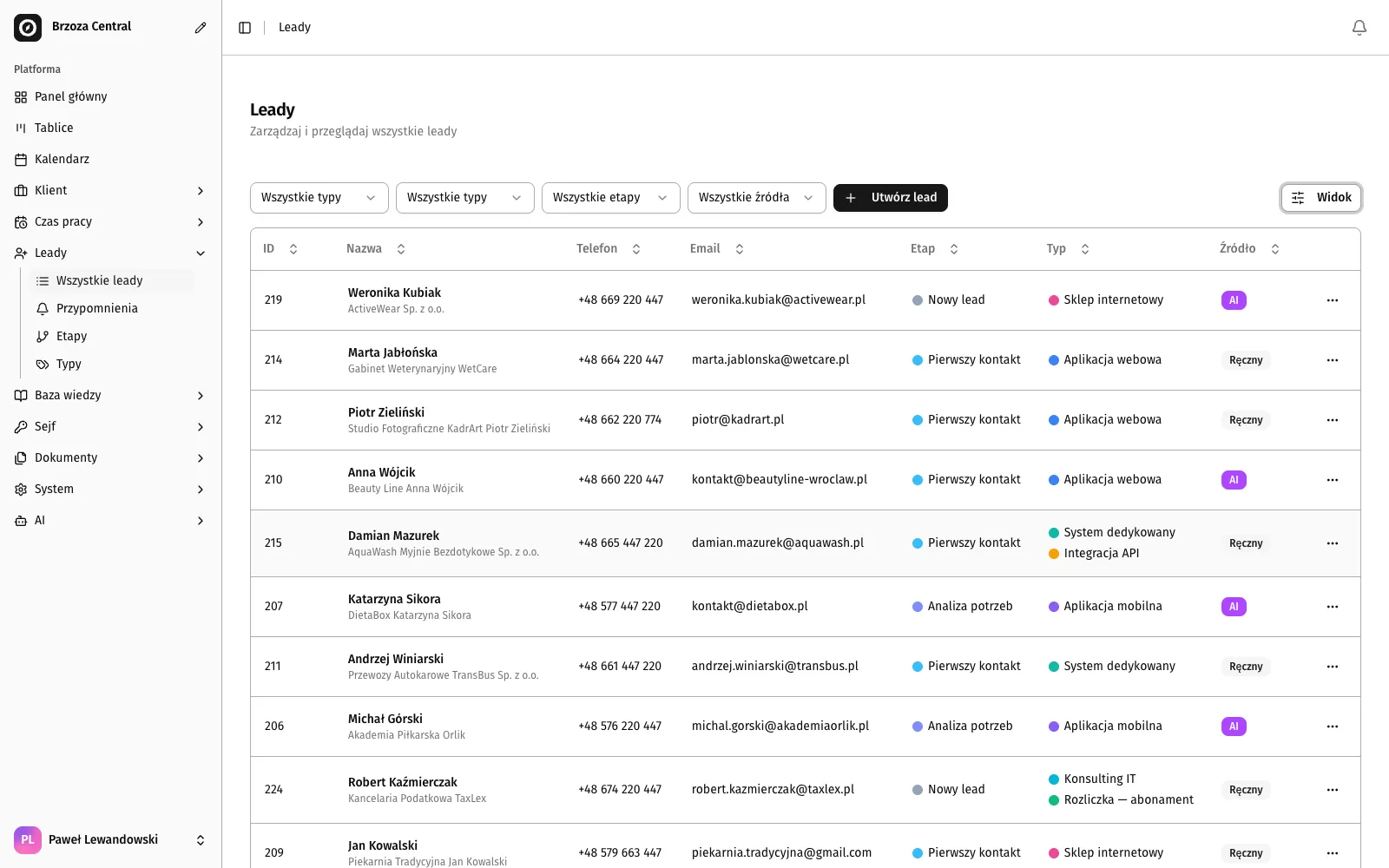Click the Brzoza Central logo icon
This screenshot has height=868, width=1389.
click(28, 28)
